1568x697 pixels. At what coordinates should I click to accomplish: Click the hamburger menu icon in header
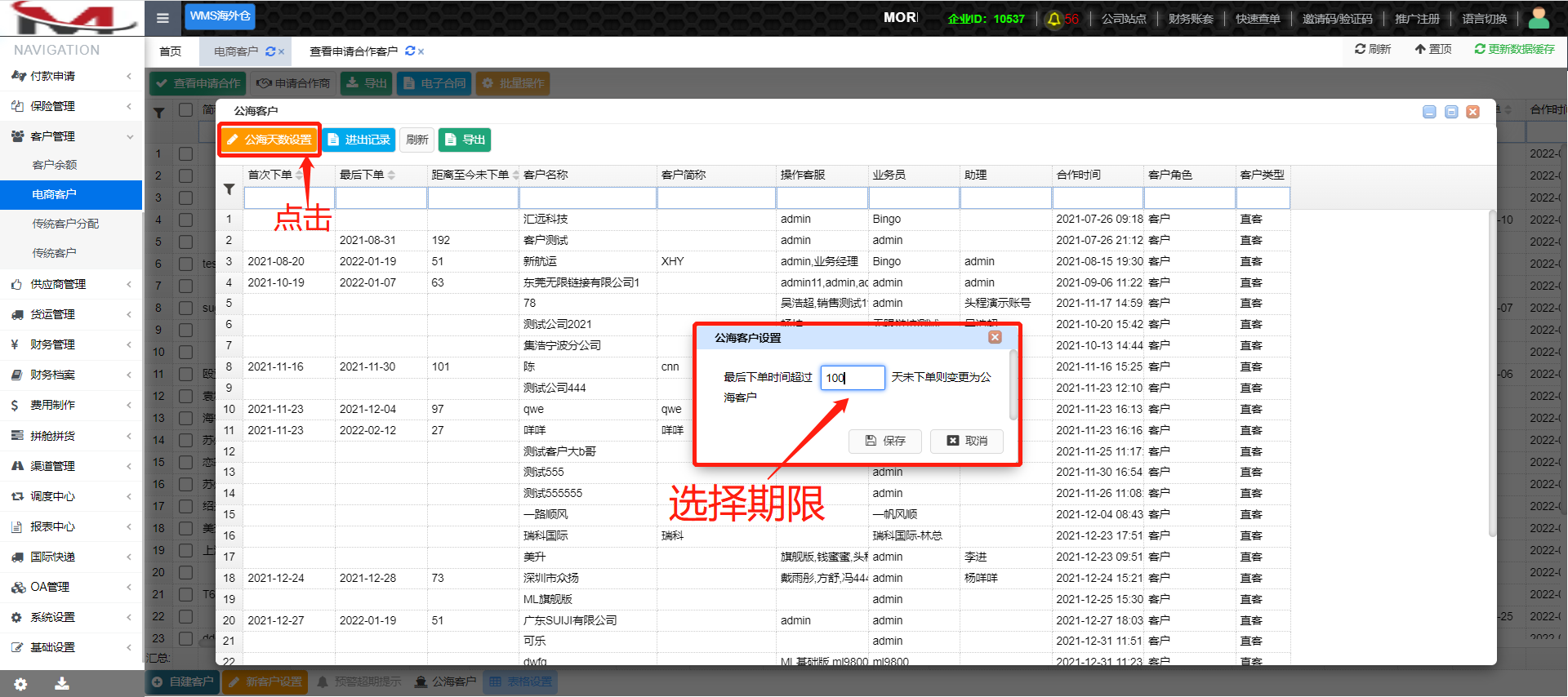click(163, 18)
